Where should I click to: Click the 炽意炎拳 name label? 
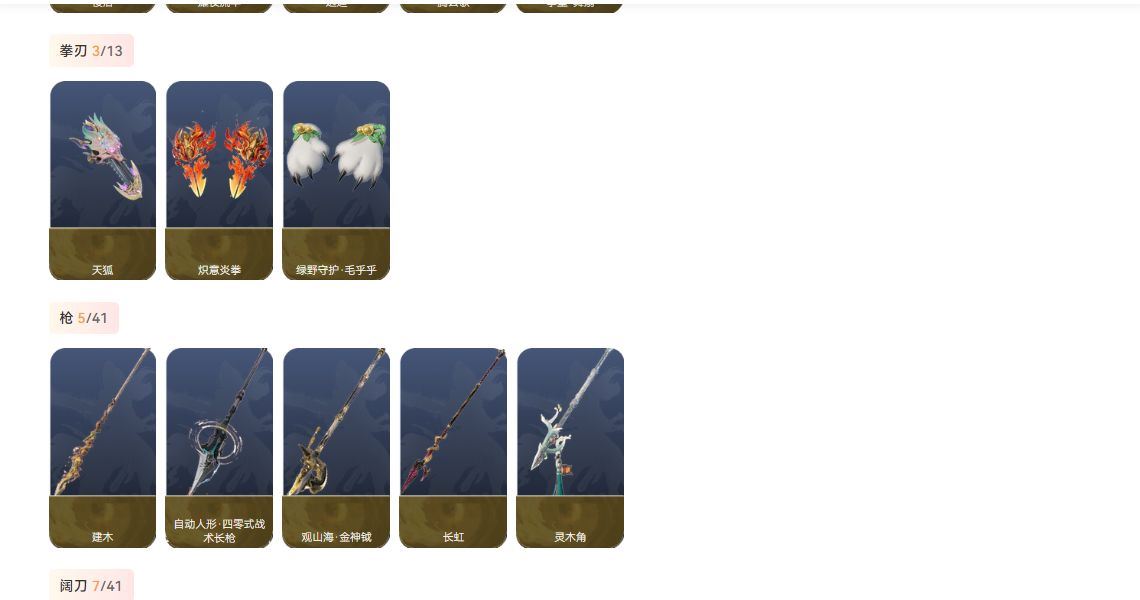point(220,270)
